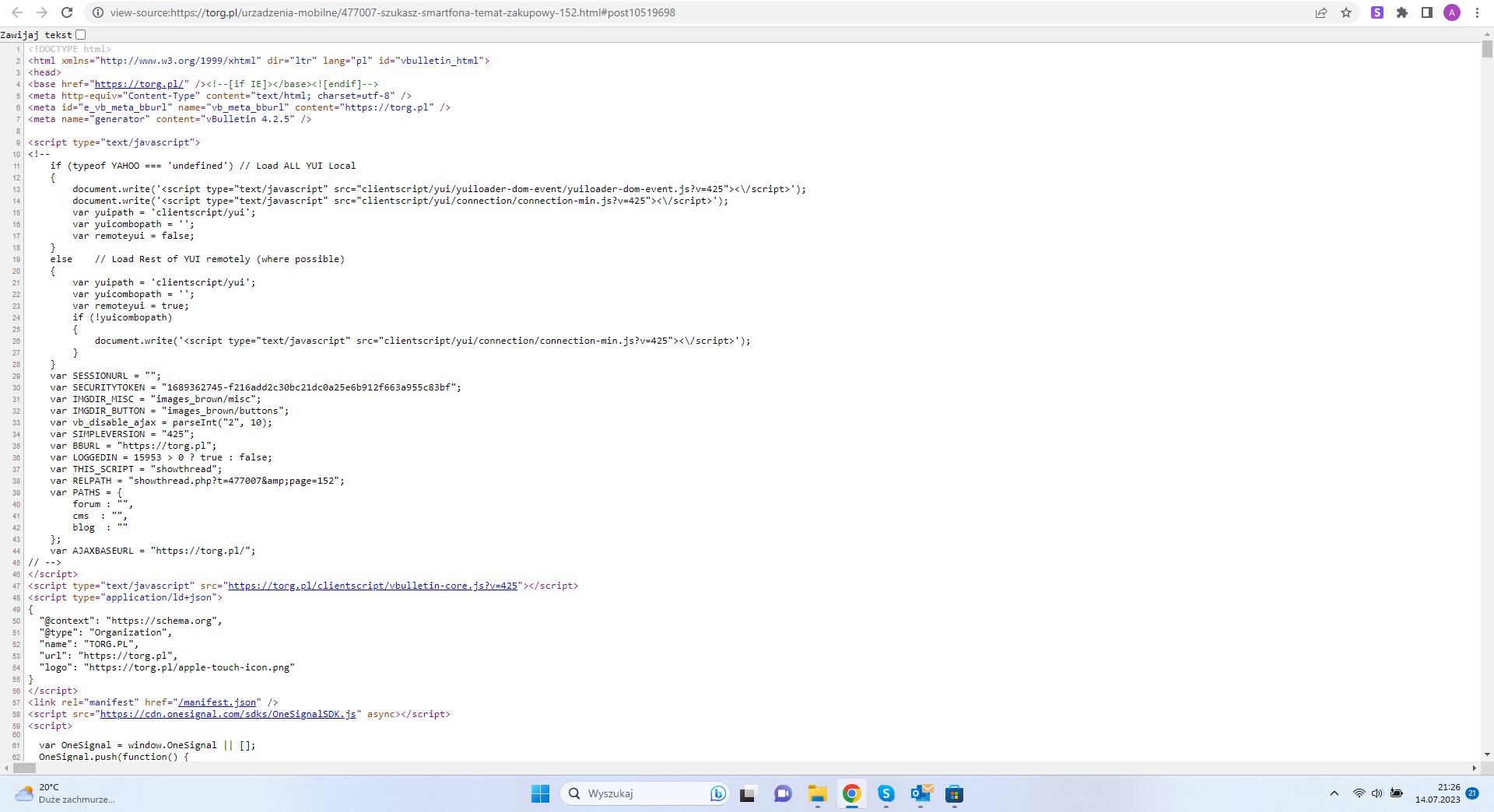Click the vertical scrollbar thumb

tap(1487, 50)
